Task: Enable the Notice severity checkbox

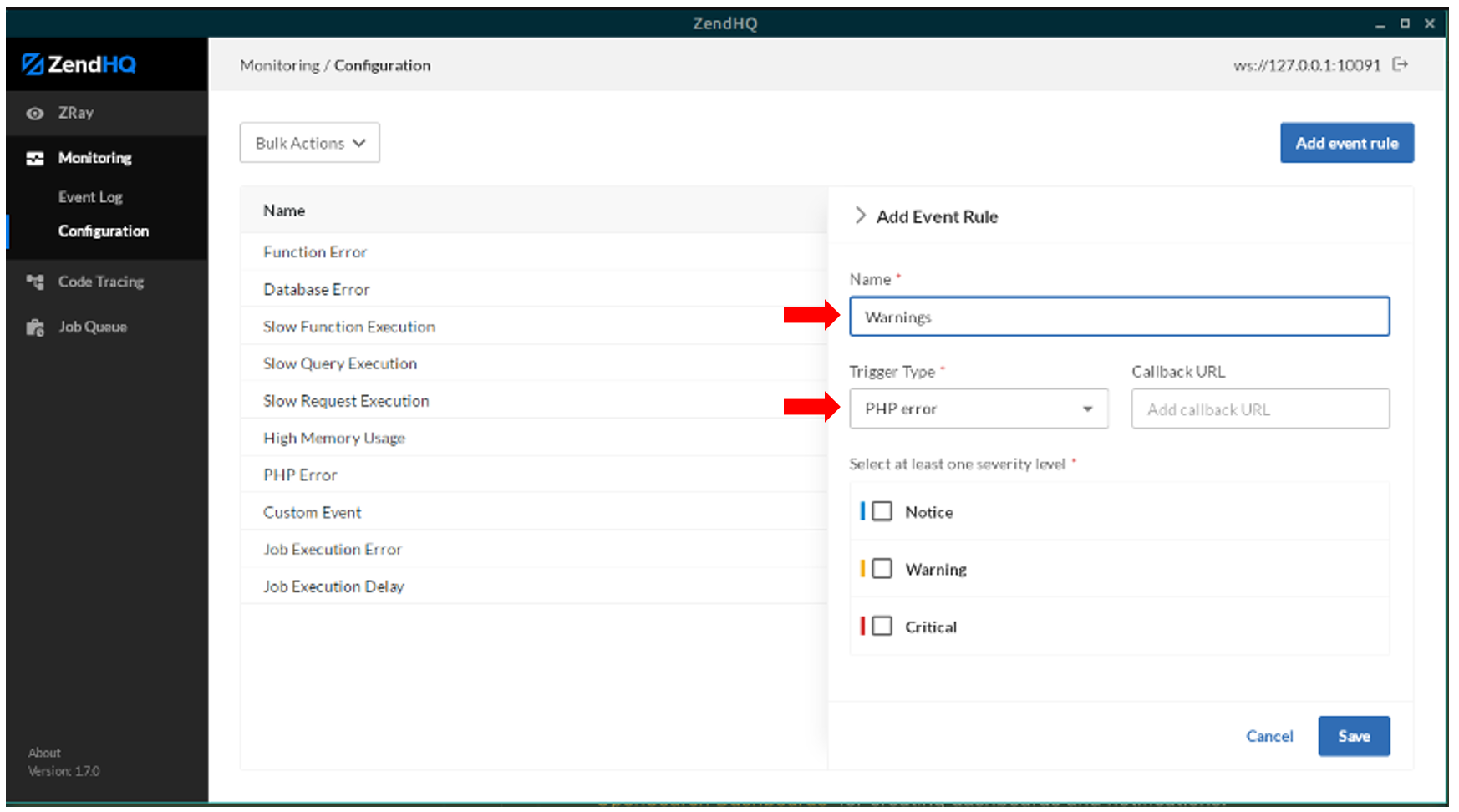Action: pos(882,511)
